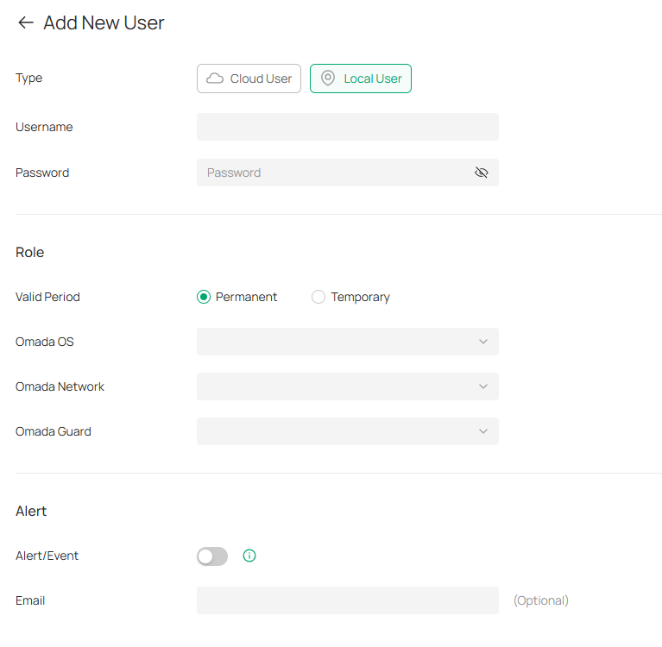The width and height of the screenshot is (662, 647).
Task: Focus the Password input field
Action: pyautogui.click(x=347, y=173)
